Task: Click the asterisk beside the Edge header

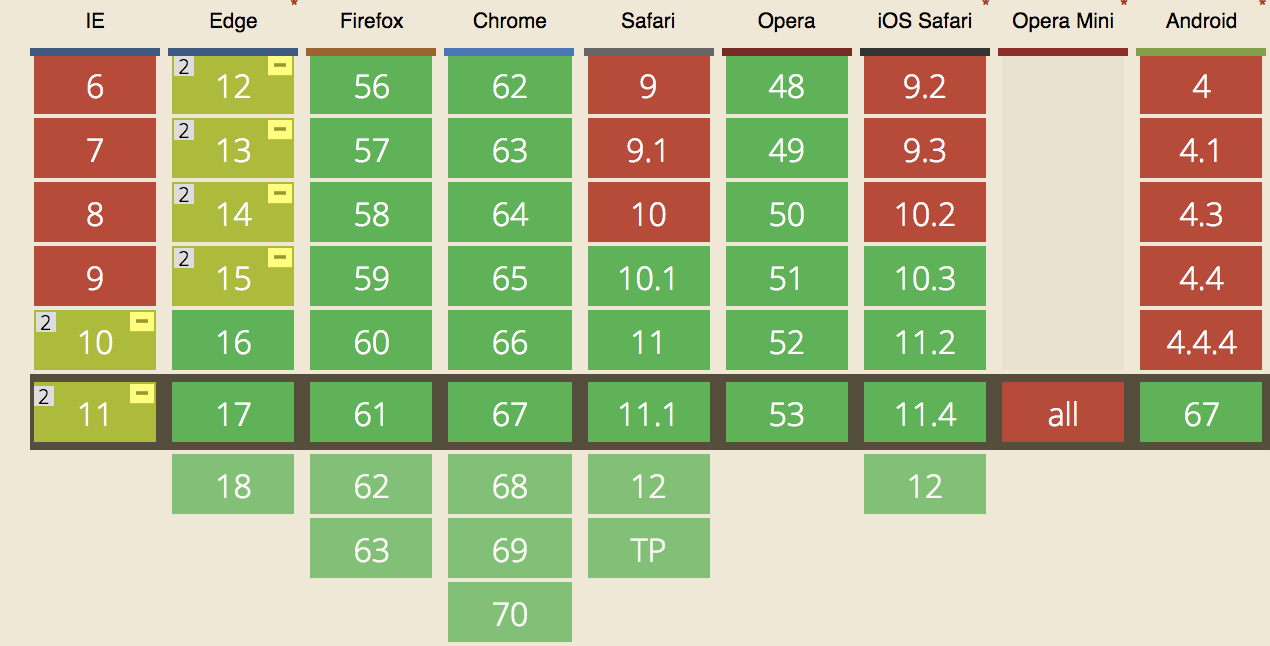Action: click(x=294, y=5)
